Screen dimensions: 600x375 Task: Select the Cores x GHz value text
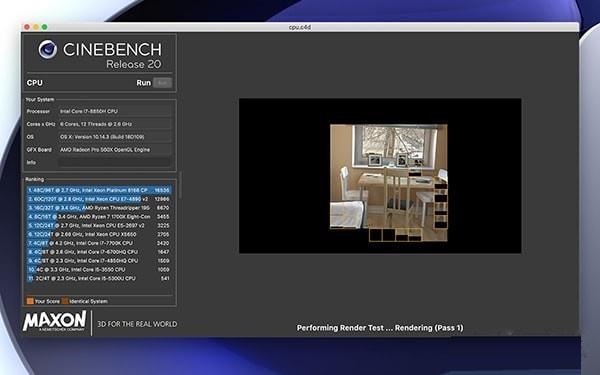[96, 124]
